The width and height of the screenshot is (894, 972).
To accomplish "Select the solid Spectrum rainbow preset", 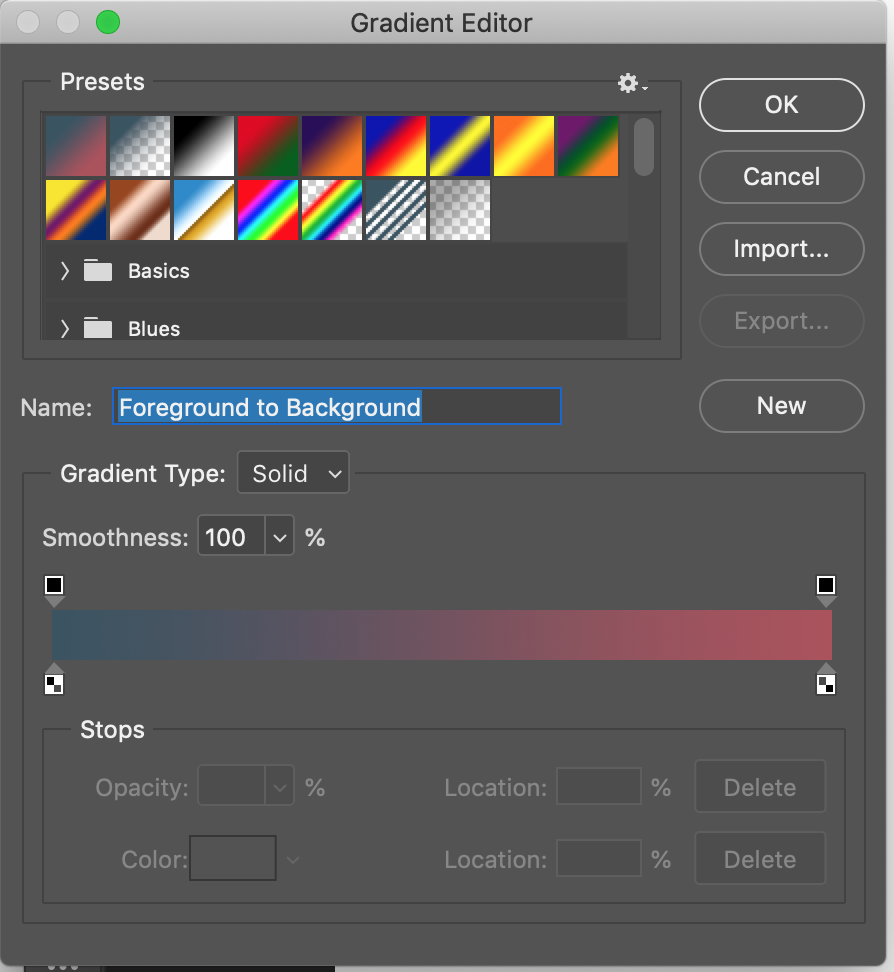I will coord(268,210).
